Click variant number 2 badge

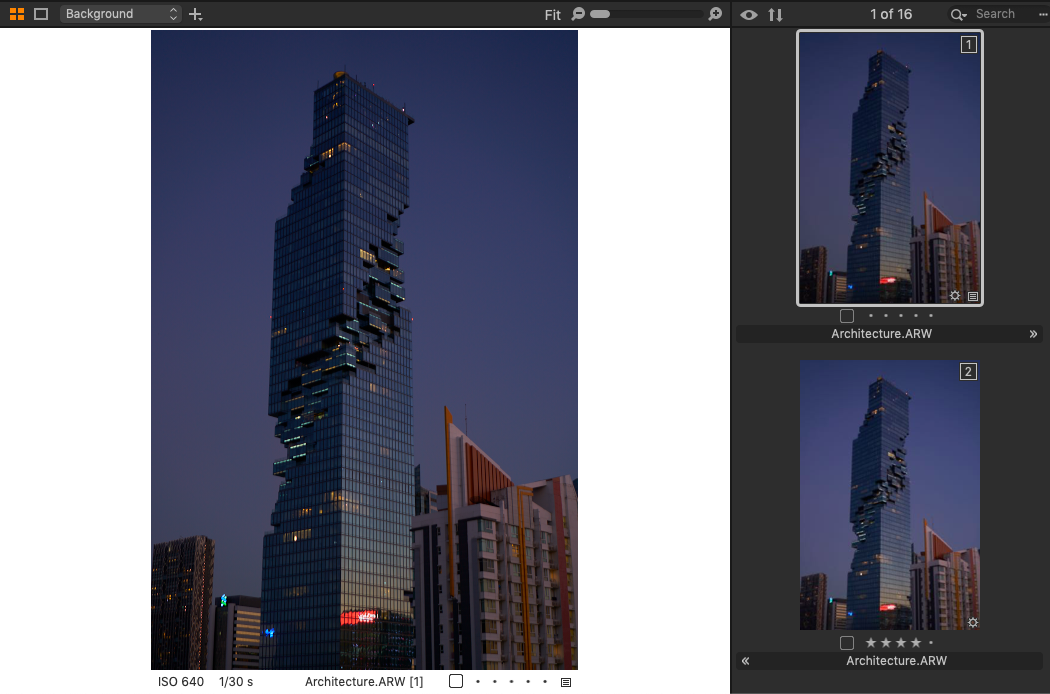tap(968, 372)
